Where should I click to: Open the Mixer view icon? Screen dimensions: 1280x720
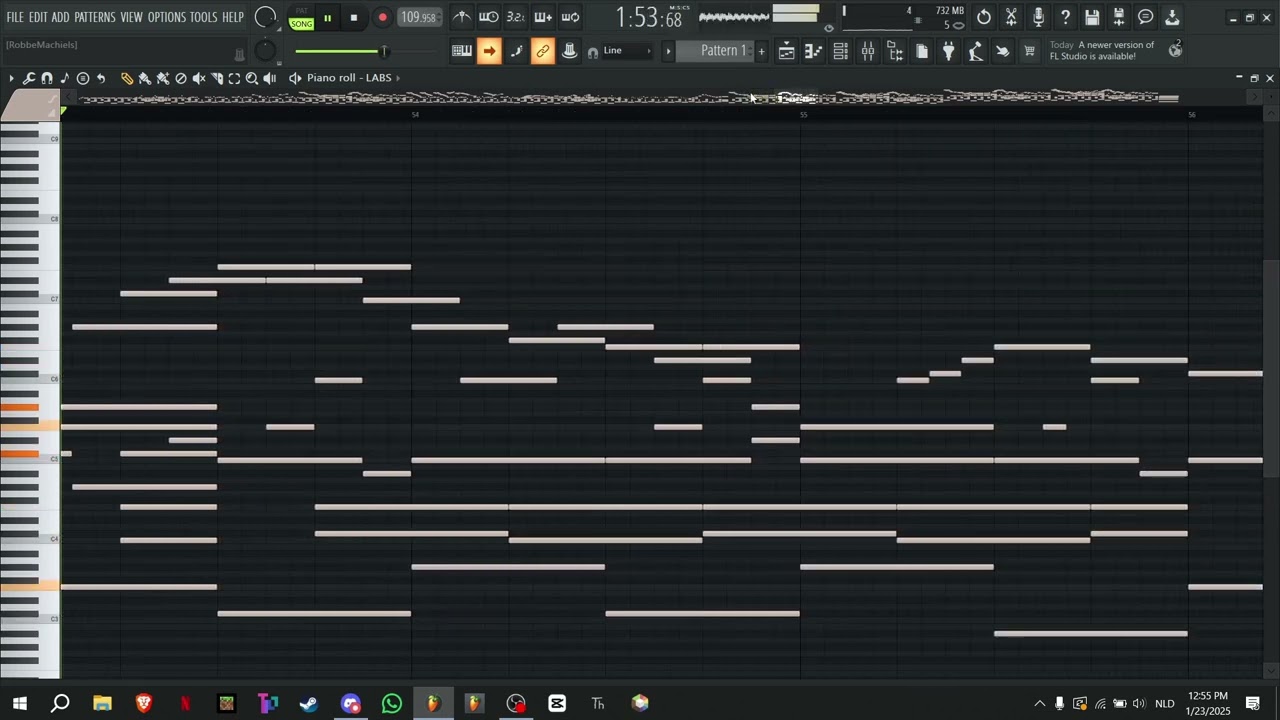(x=867, y=52)
